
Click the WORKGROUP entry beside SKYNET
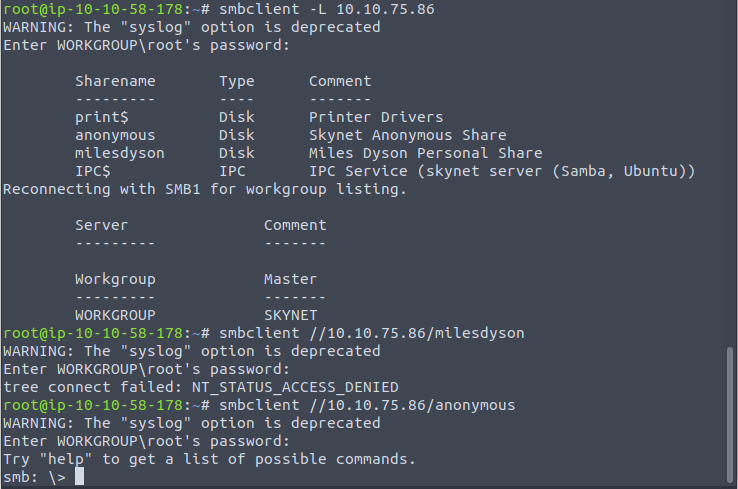[115, 315]
